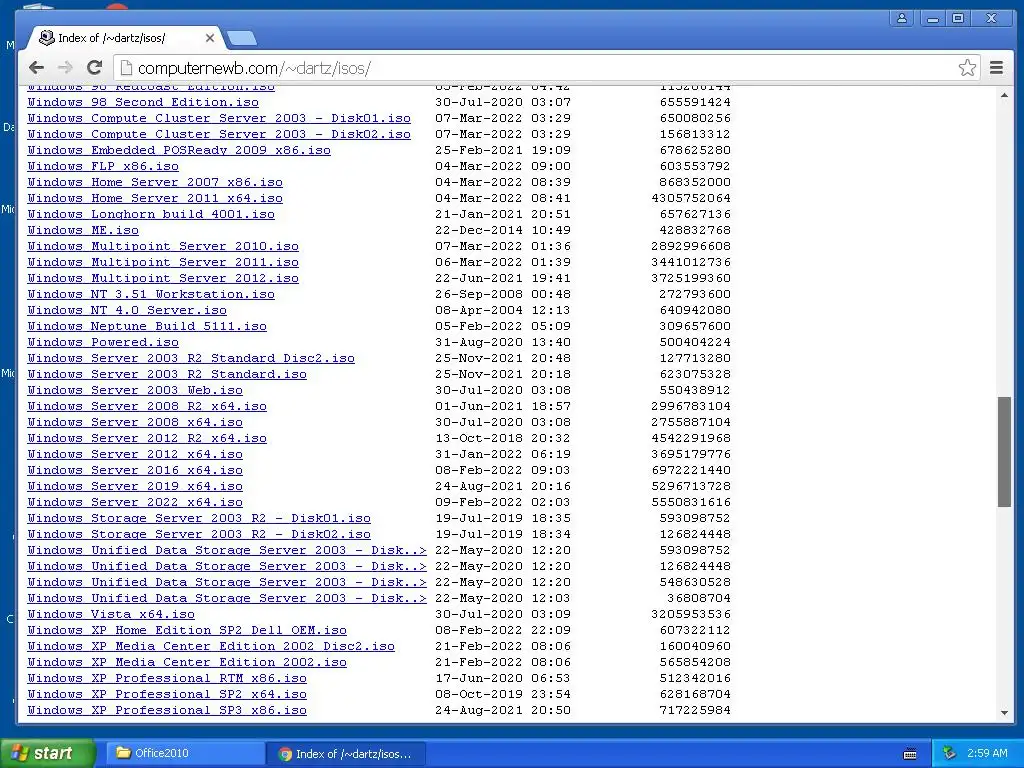Select the date 26-Sep-2008 00:48
1024x768 pixels.
click(503, 295)
